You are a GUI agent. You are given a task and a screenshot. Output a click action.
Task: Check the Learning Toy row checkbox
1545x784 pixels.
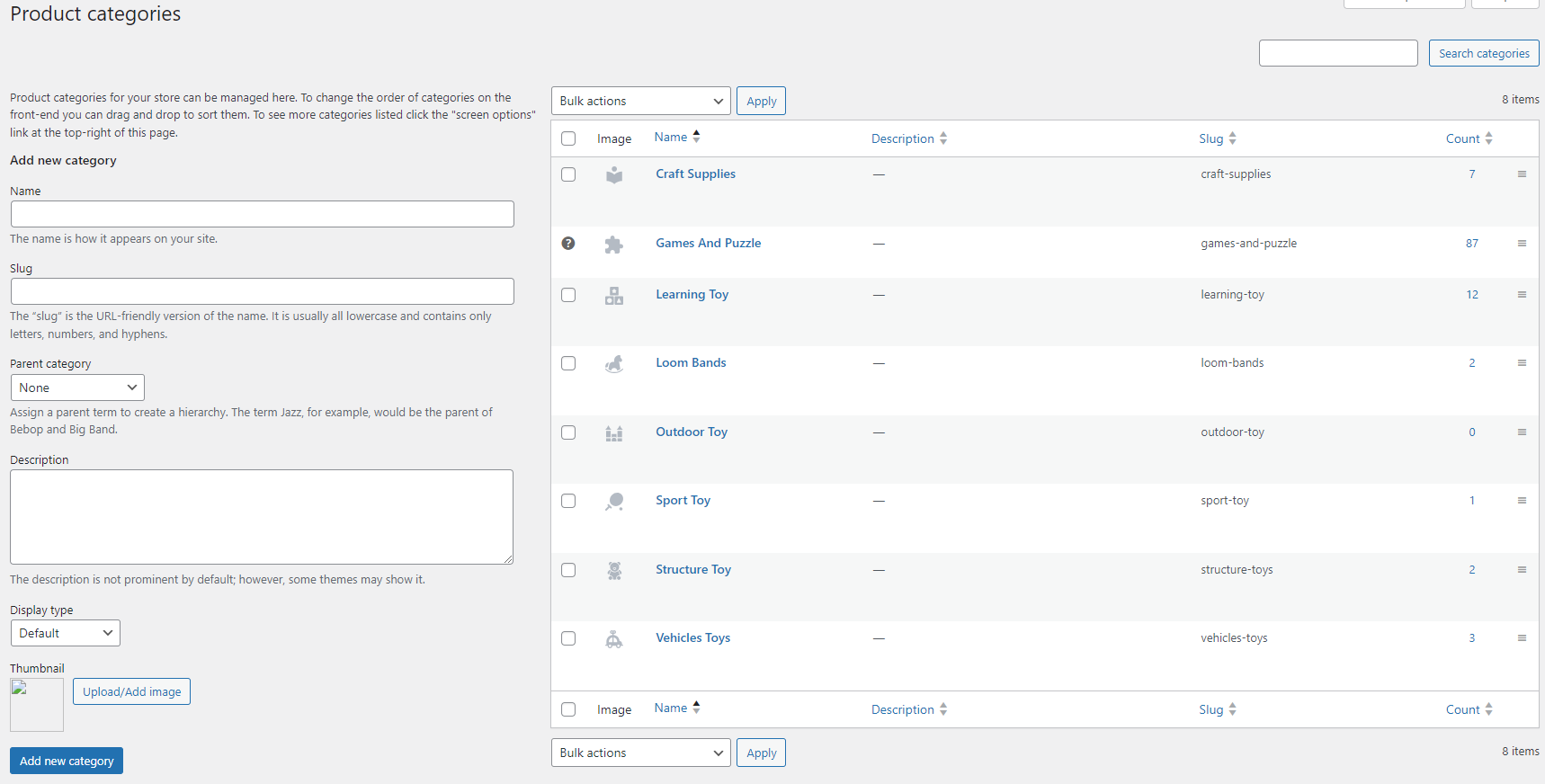pyautogui.click(x=568, y=295)
